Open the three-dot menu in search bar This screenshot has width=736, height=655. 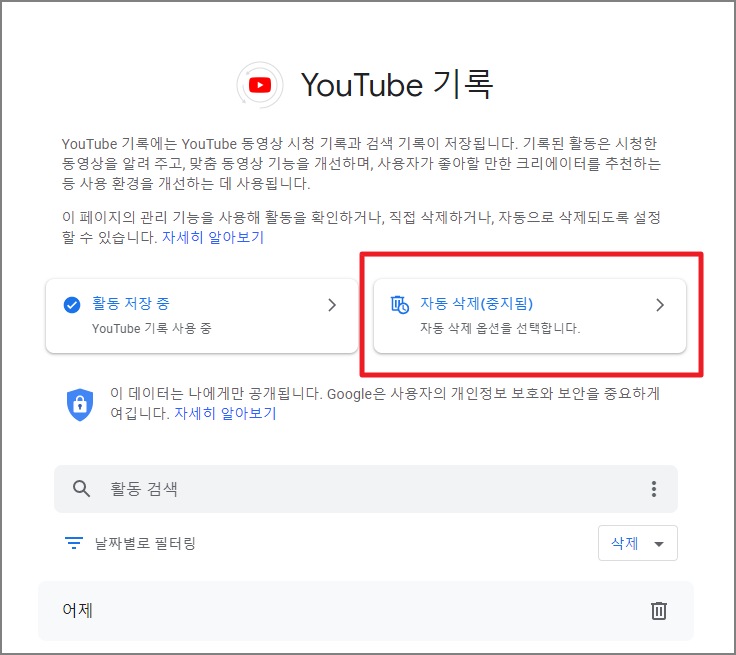coord(654,489)
